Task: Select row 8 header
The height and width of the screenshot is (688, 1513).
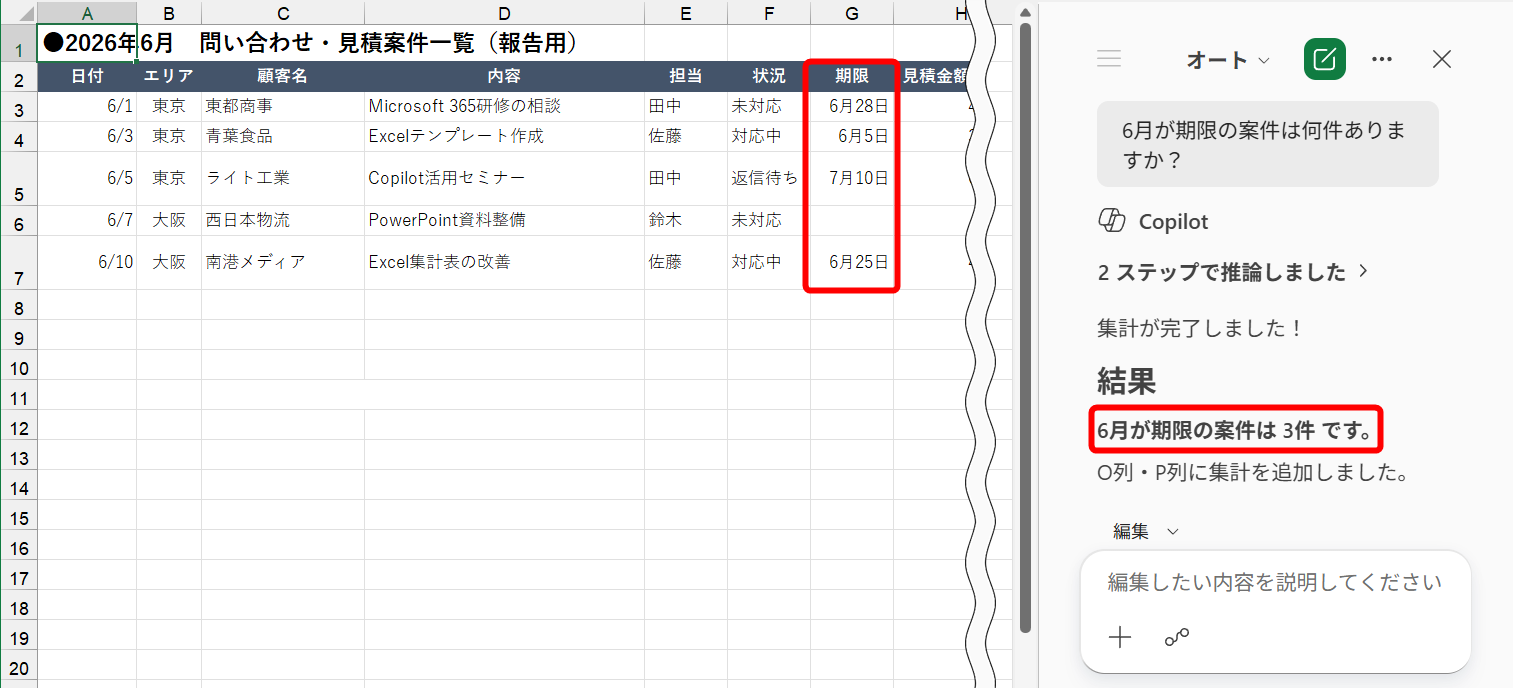Action: (19, 307)
